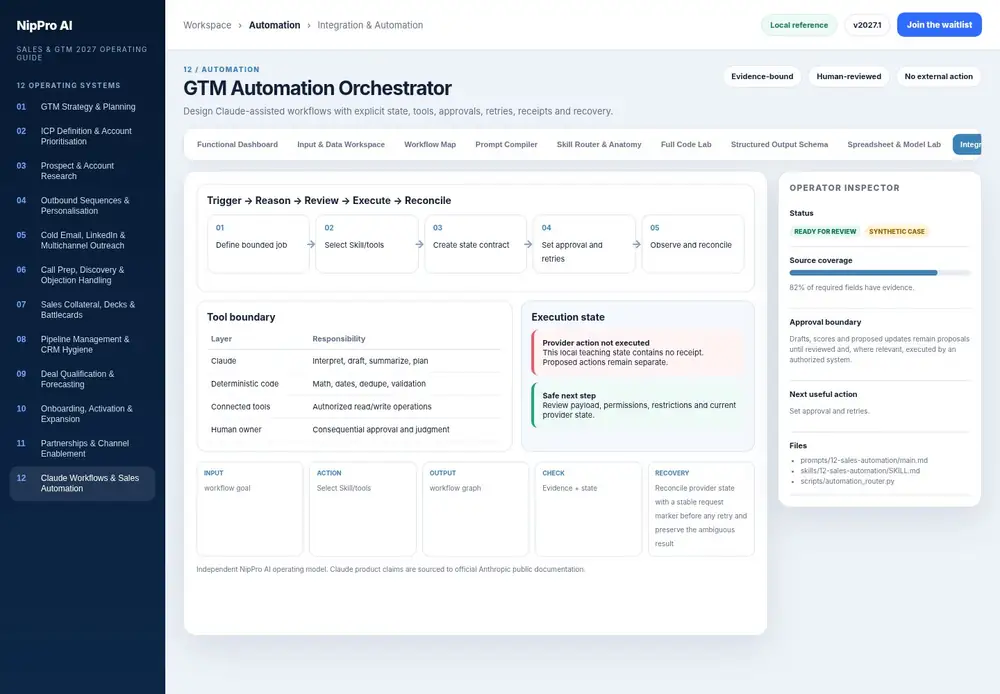Open ICP Definition & Account Prioritisation

pyautogui.click(x=82, y=136)
